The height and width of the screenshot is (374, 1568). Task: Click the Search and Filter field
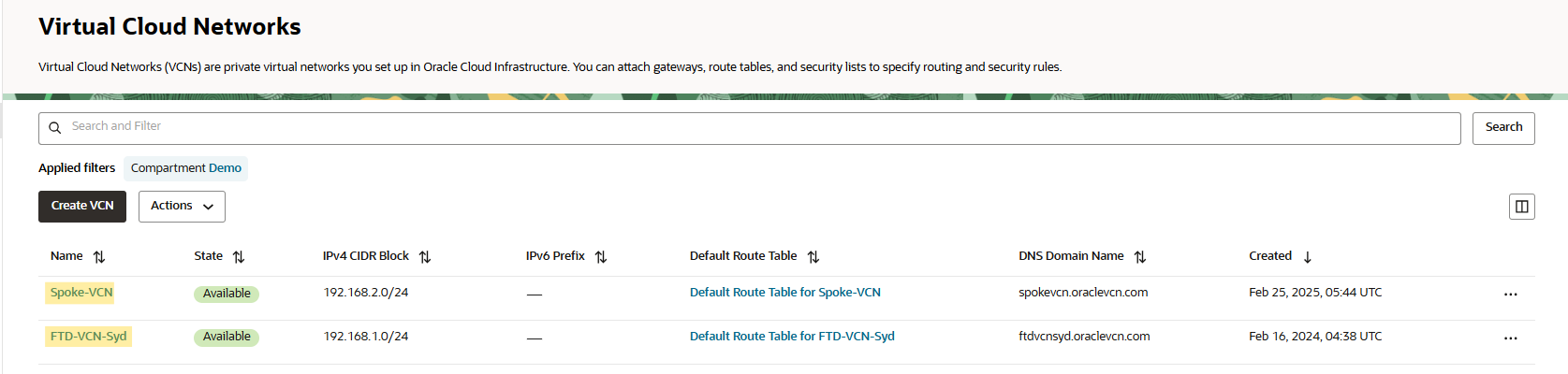click(749, 127)
